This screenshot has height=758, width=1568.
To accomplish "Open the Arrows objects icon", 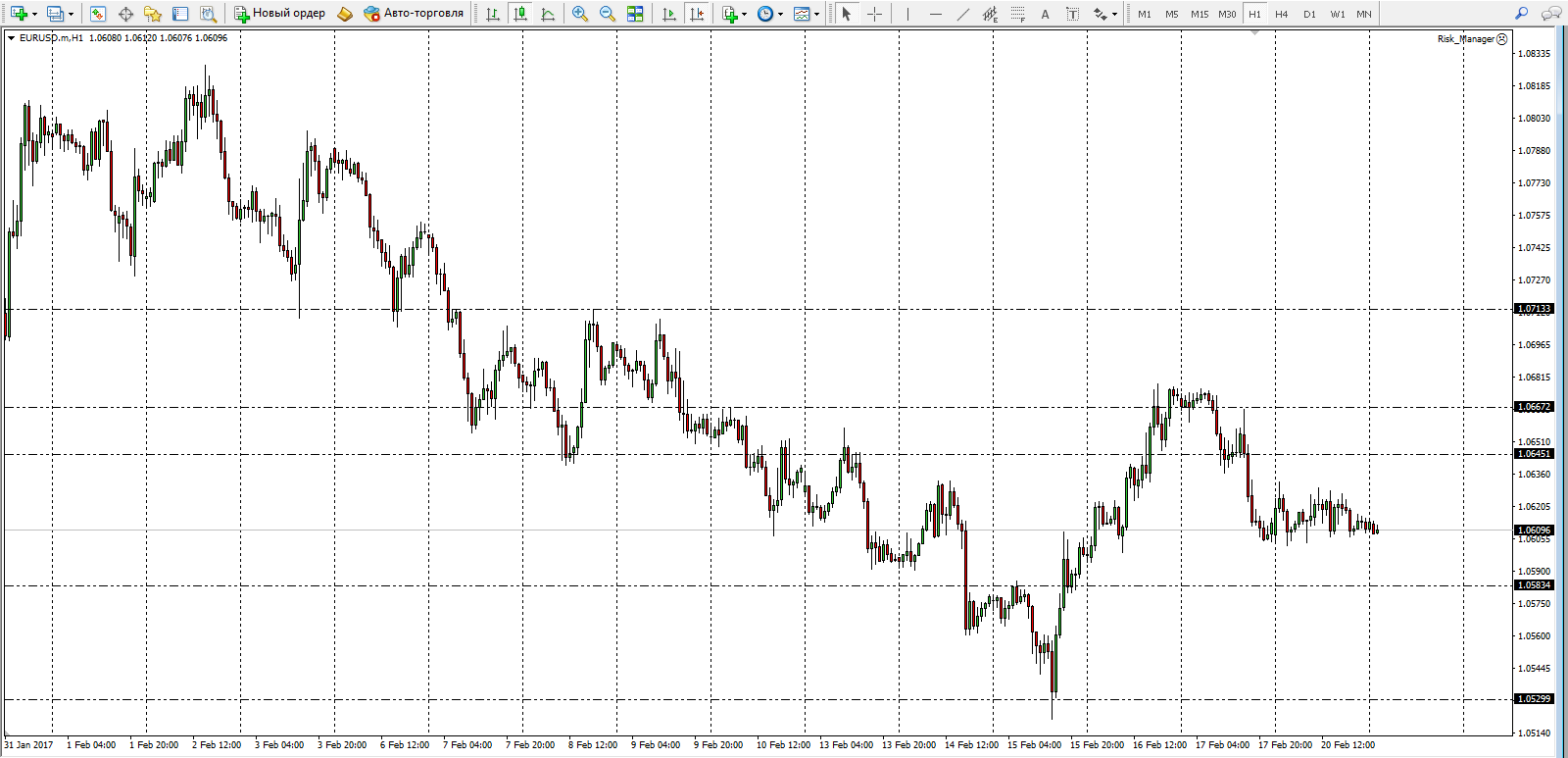I will pos(1101,14).
